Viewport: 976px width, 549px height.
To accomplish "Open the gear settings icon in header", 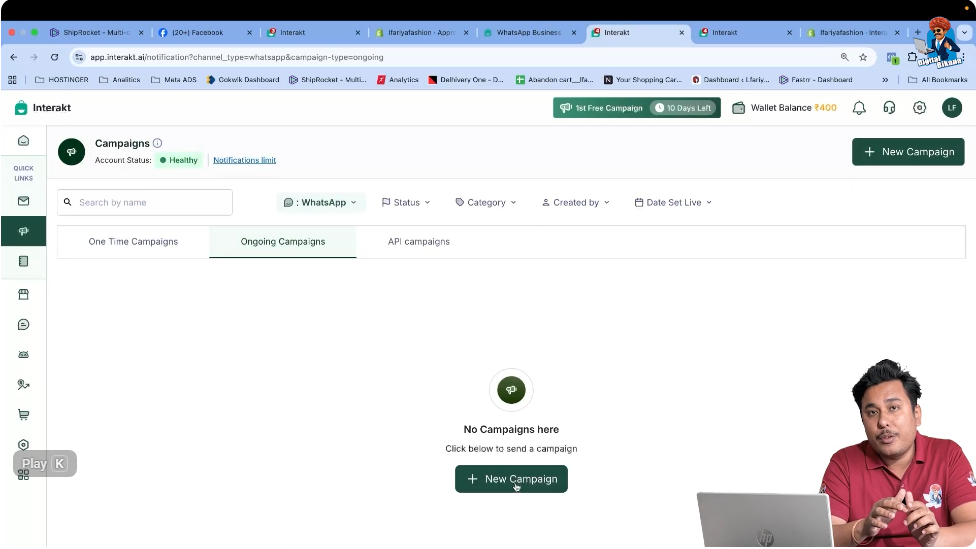I will (919, 108).
